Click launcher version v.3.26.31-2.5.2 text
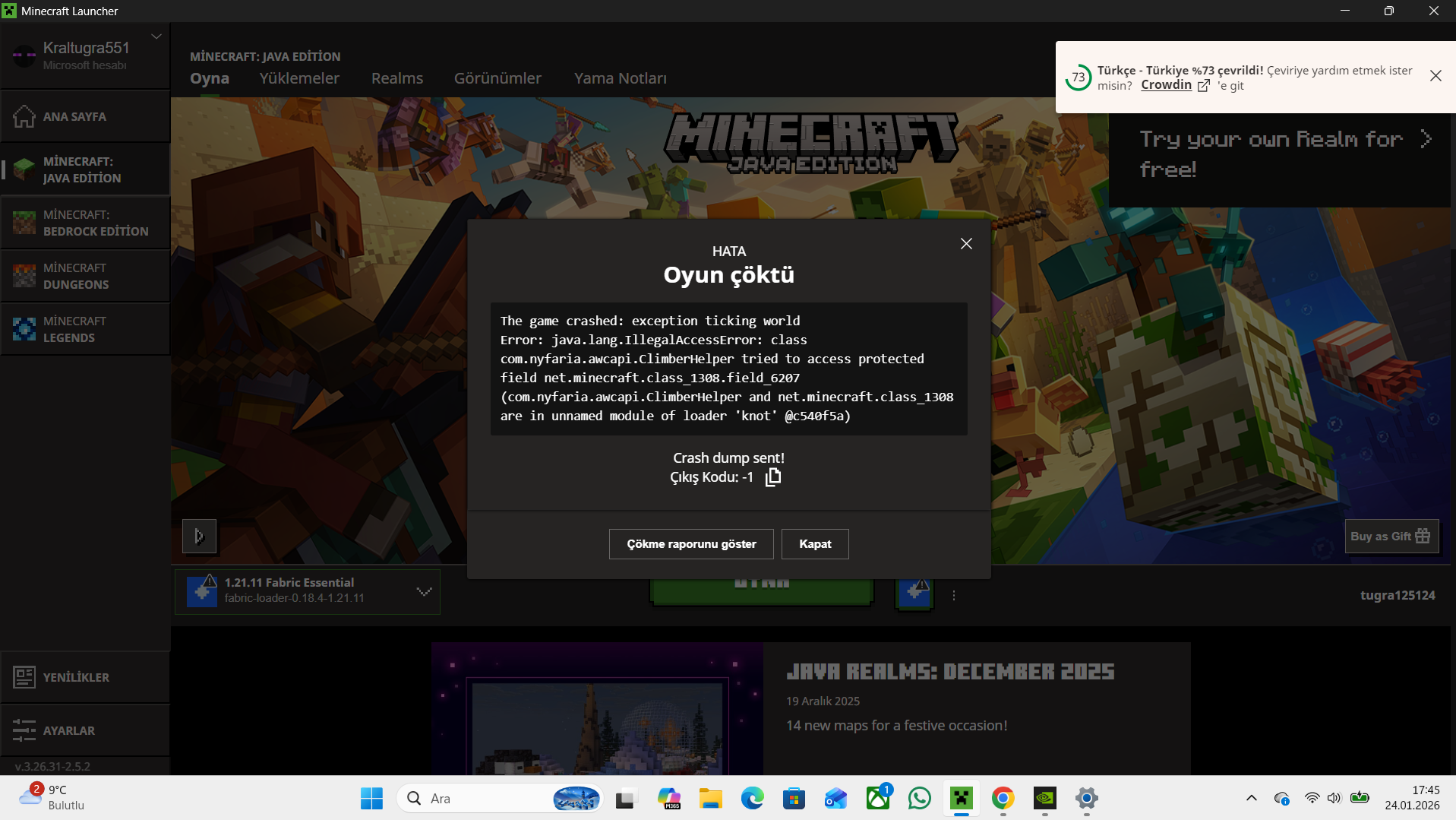1456x820 pixels. click(x=52, y=766)
